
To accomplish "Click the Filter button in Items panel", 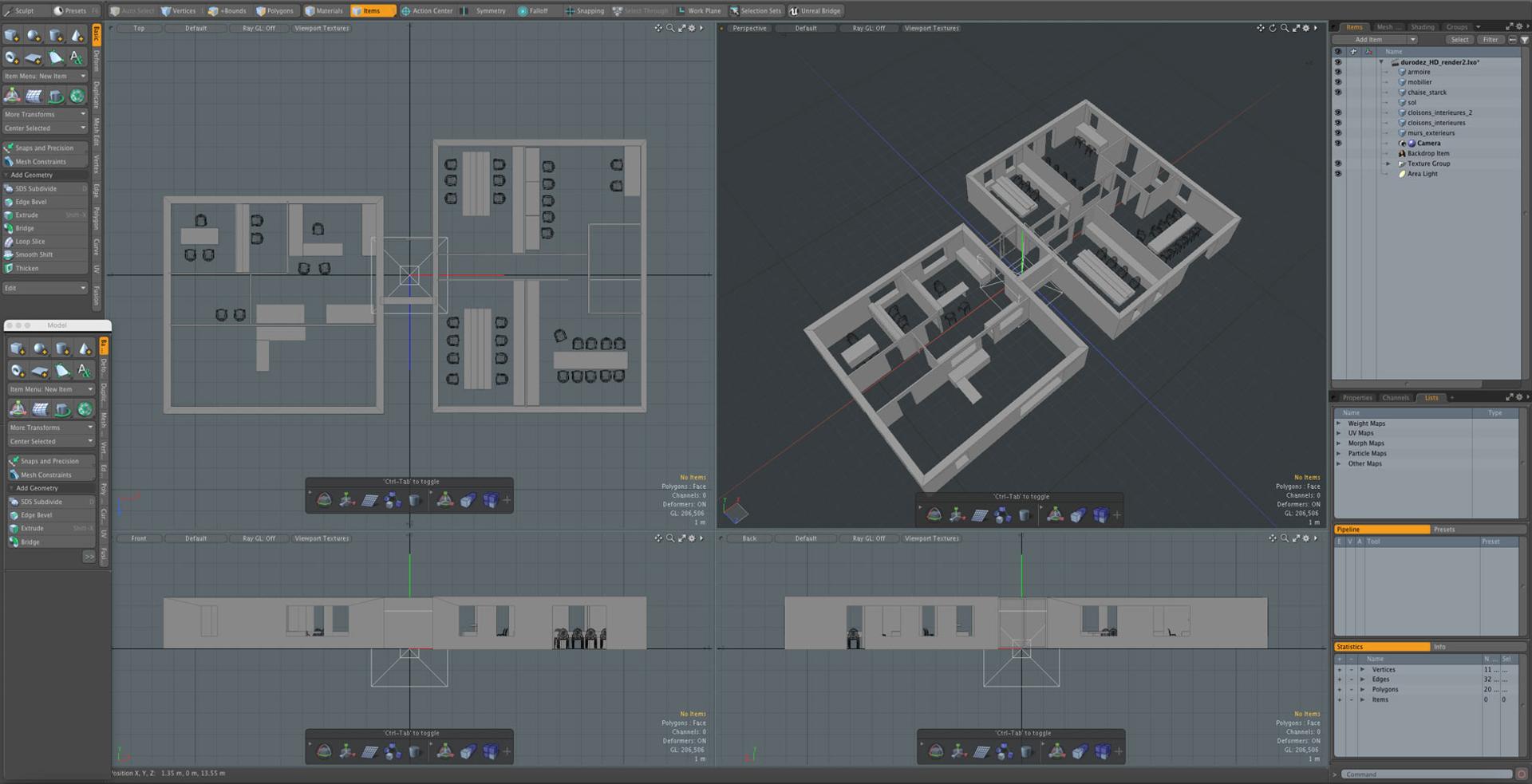I will coord(1490,39).
